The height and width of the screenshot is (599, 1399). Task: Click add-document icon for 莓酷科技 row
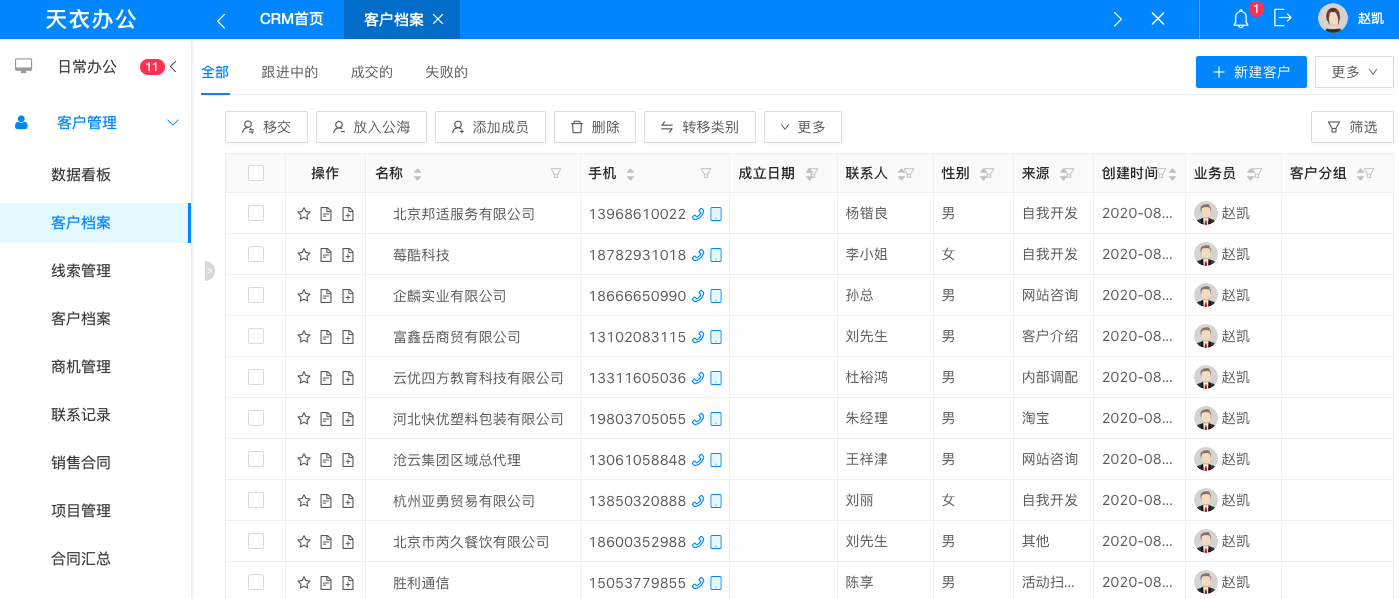pyautogui.click(x=348, y=255)
